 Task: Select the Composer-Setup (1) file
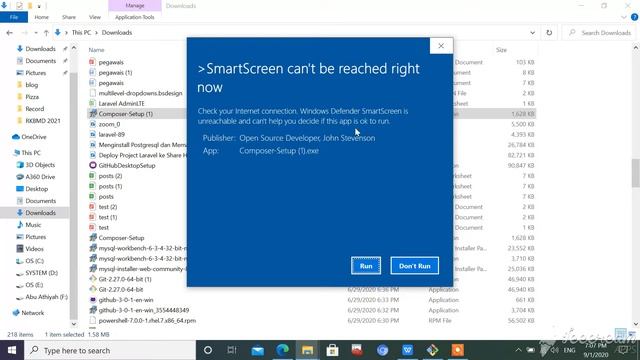[125, 114]
